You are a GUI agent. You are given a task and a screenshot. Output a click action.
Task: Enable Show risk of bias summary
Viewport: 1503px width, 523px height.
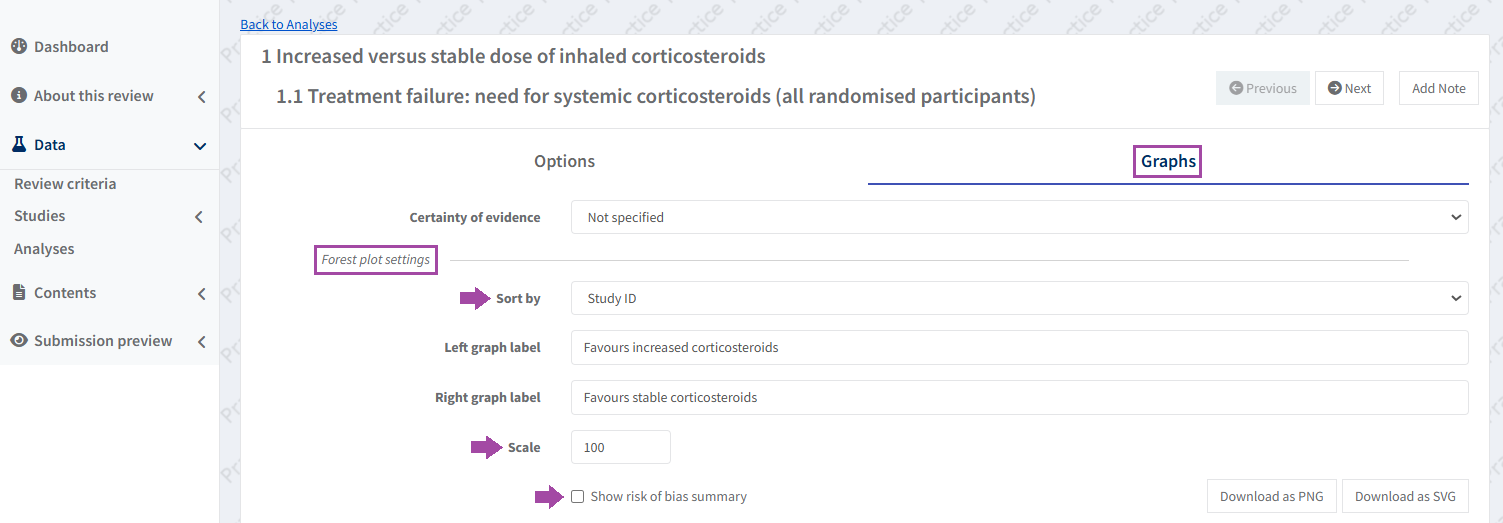tap(578, 497)
